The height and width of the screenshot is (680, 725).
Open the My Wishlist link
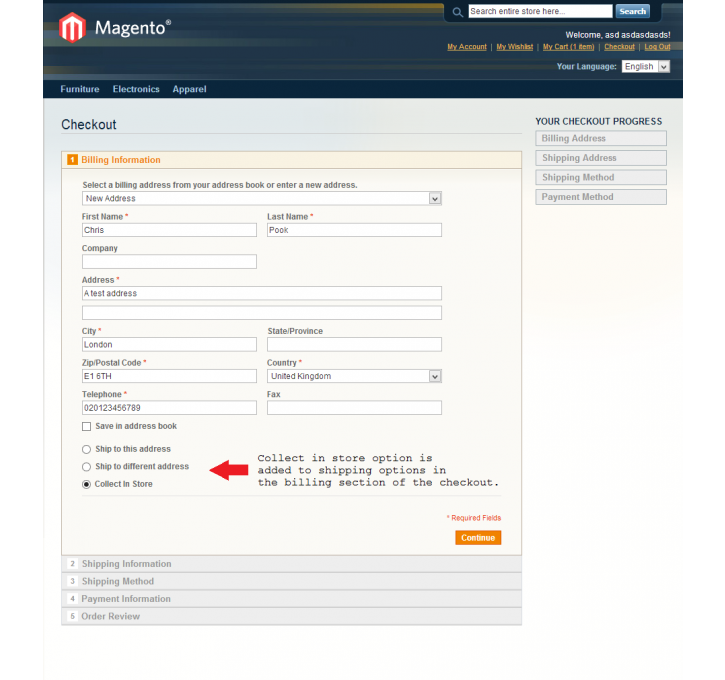pyautogui.click(x=515, y=47)
